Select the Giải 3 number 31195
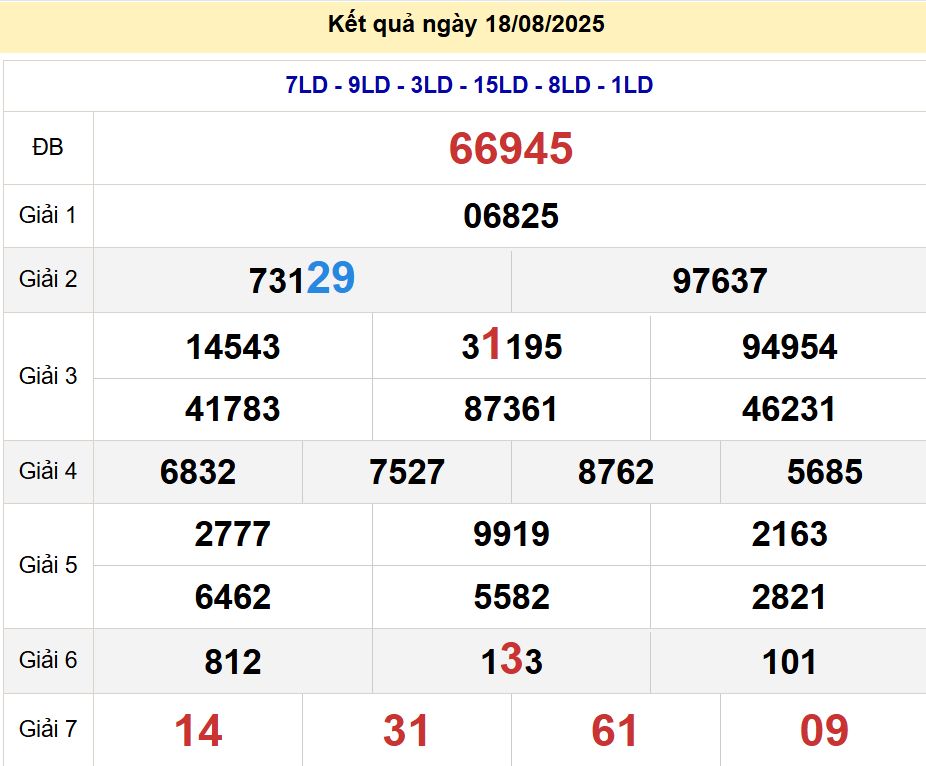The image size is (926, 766). coord(511,347)
